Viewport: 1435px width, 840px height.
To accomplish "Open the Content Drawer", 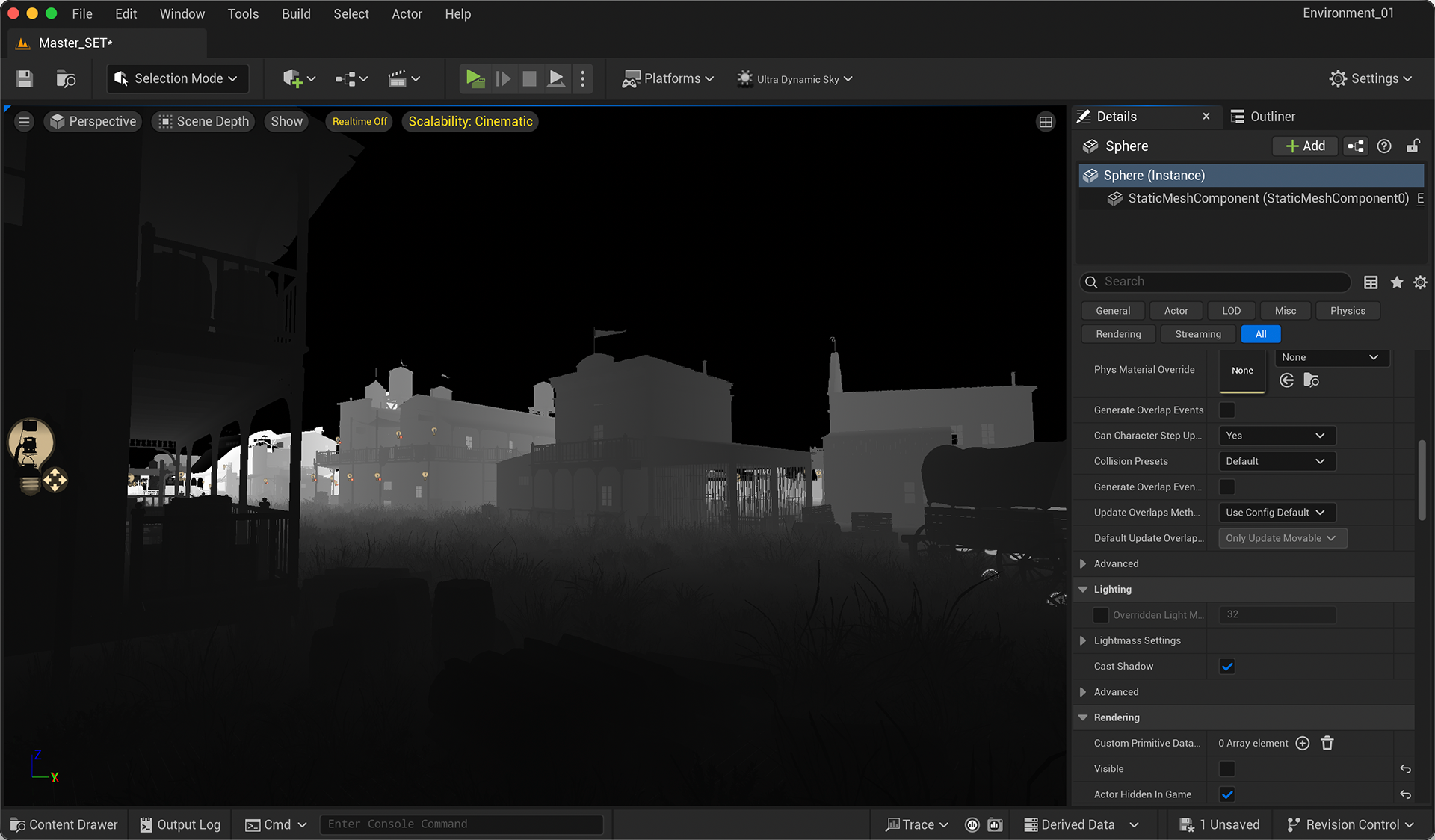I will tap(64, 824).
